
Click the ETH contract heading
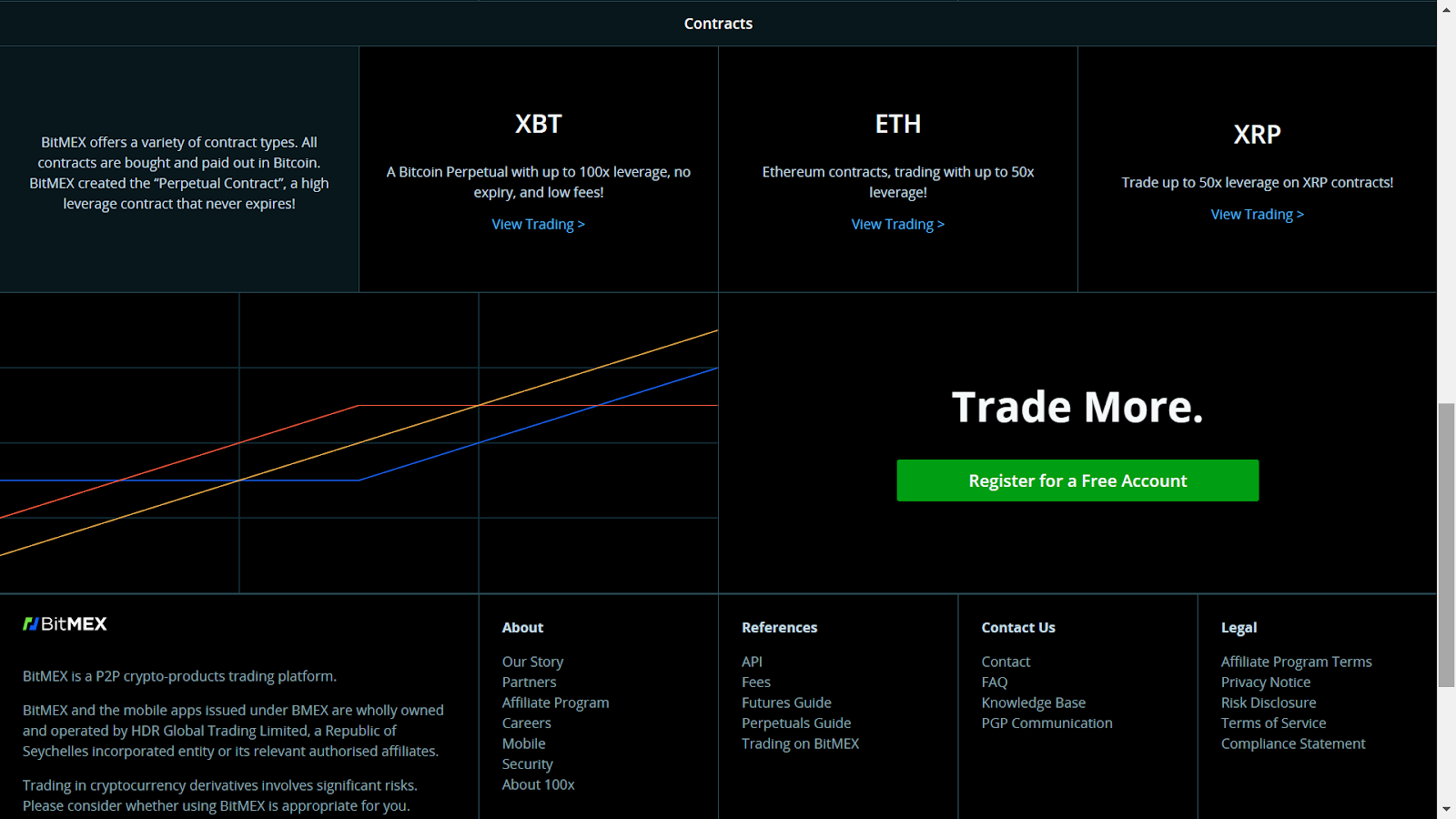click(898, 124)
